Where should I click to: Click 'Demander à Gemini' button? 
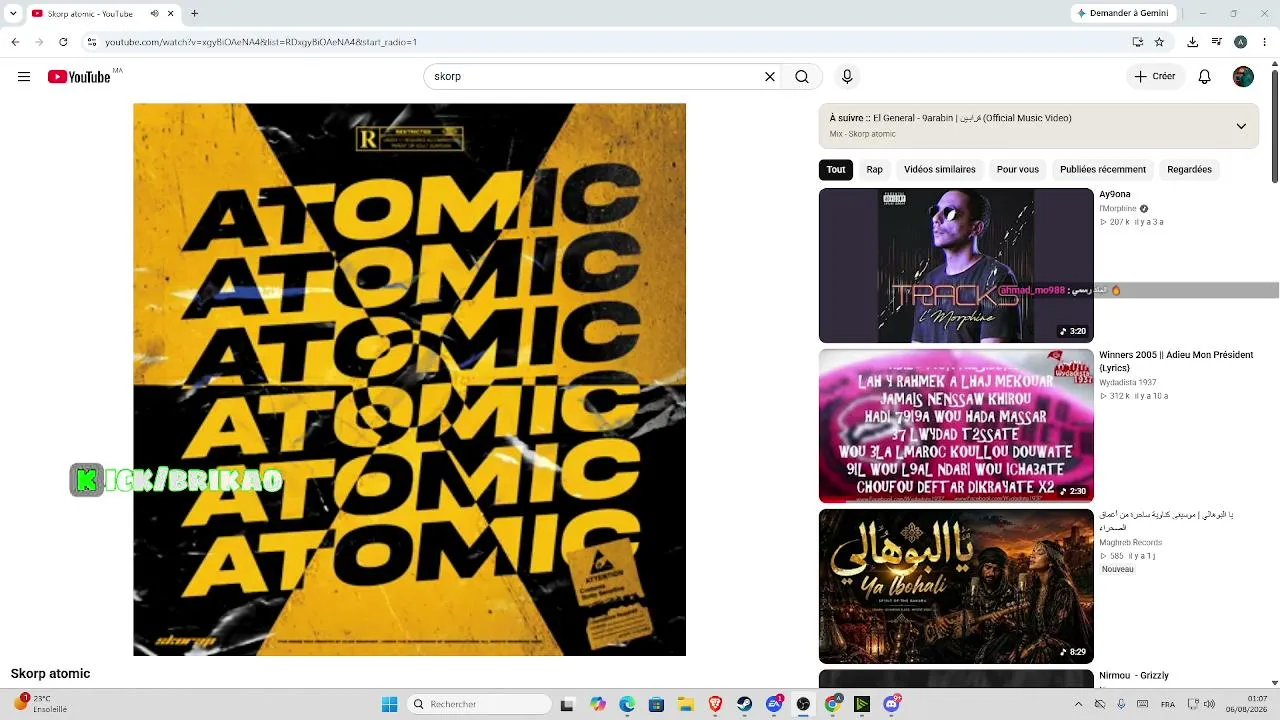point(1122,14)
